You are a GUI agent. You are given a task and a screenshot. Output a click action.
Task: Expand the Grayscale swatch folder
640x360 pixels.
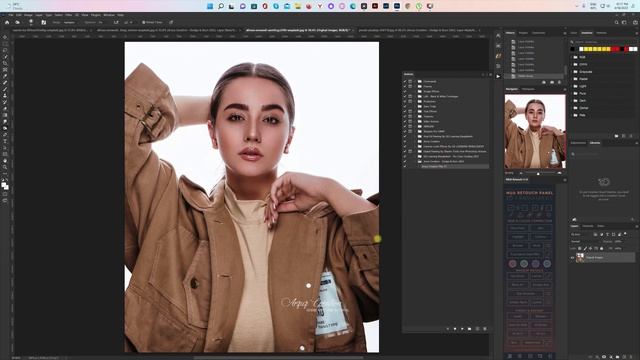572,72
